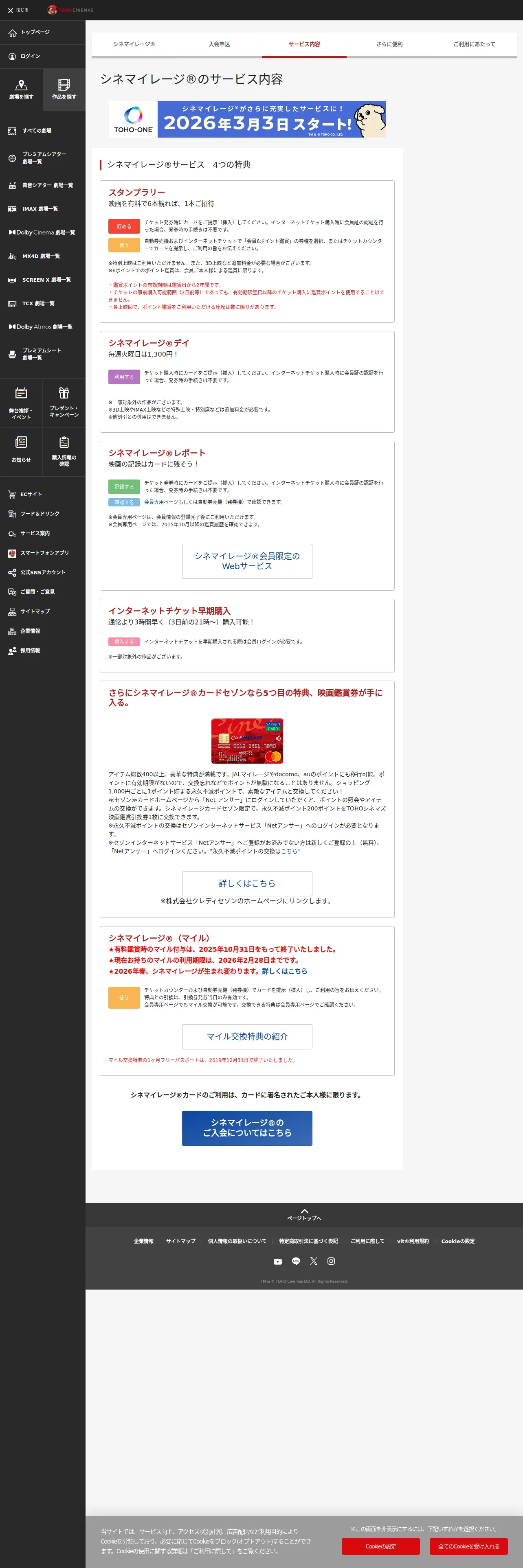Open the SCREEN X 劇場一覧 icon

[12, 280]
